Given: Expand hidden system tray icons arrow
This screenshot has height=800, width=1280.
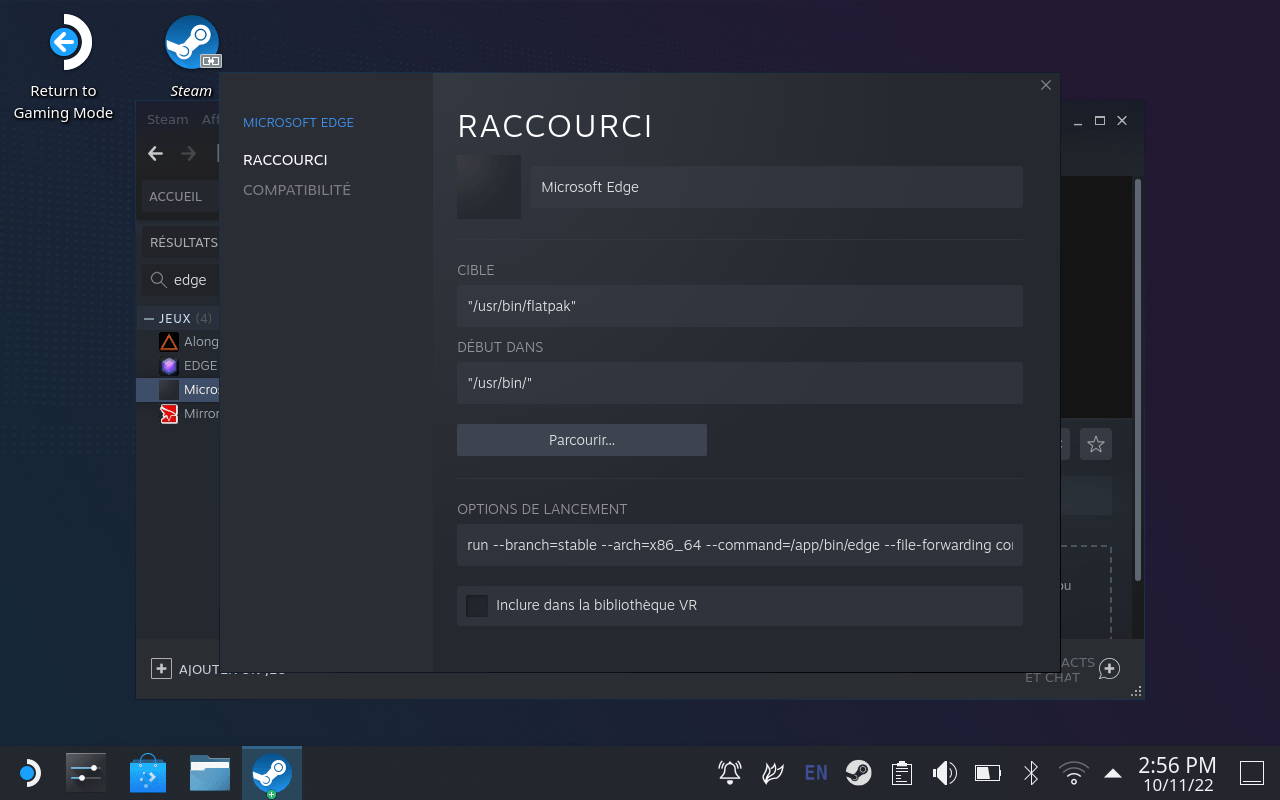Looking at the screenshot, I should coord(1113,773).
